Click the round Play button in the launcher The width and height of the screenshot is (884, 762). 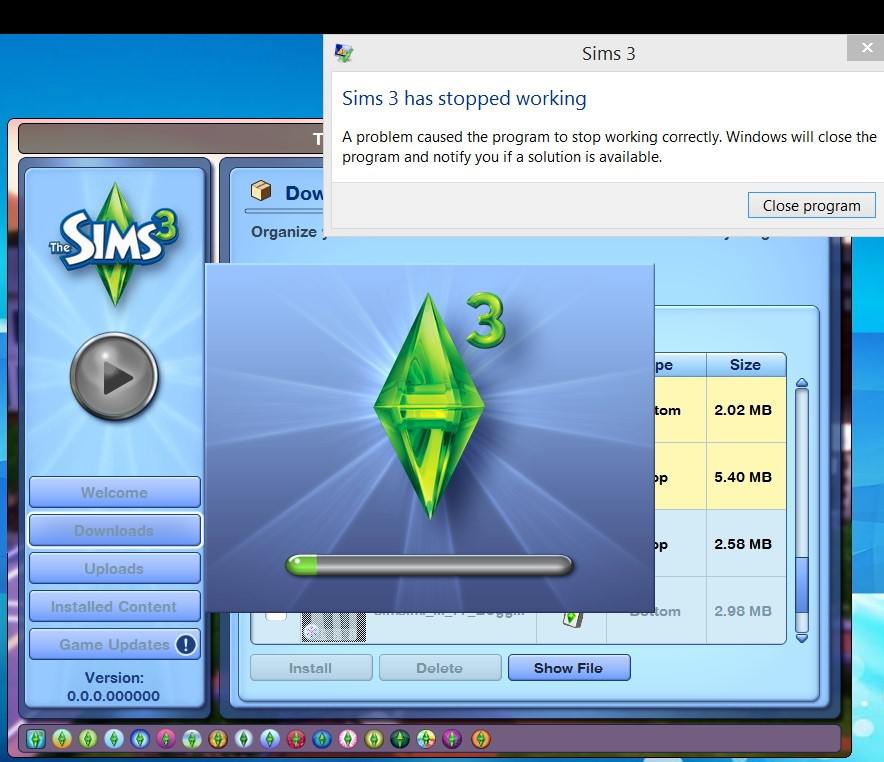tap(114, 376)
